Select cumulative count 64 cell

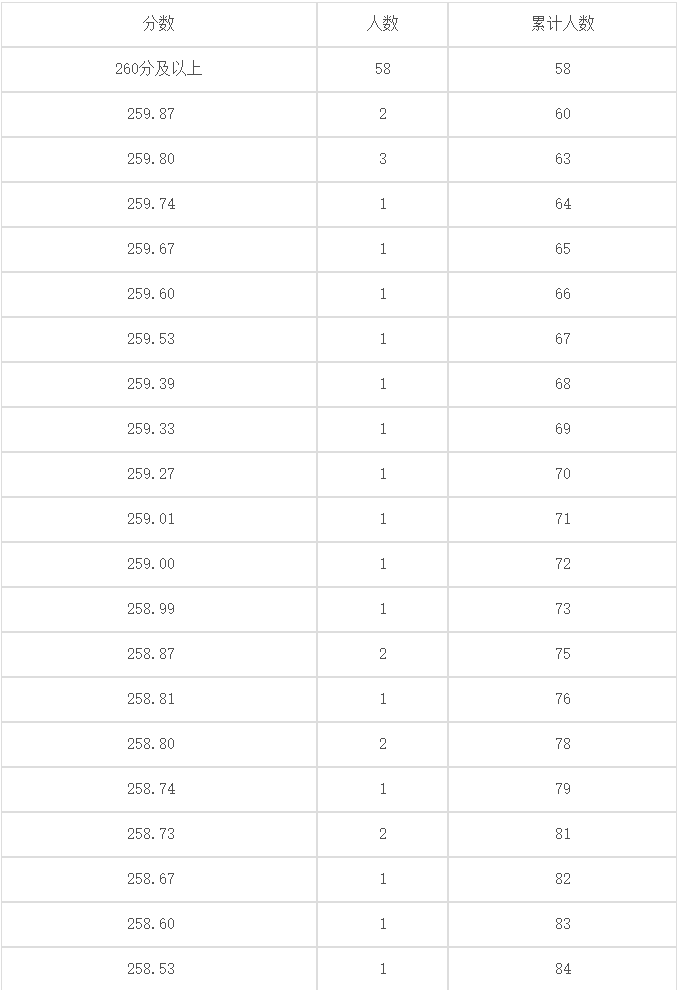562,204
